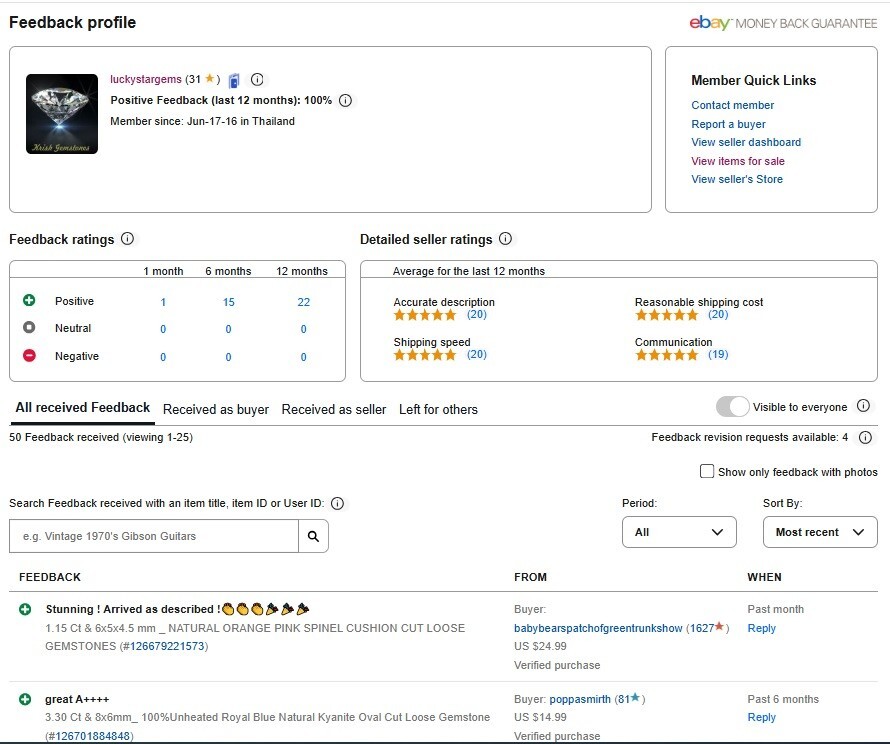Click info icon beside Search Feedback label
The image size is (890, 744).
coord(337,503)
